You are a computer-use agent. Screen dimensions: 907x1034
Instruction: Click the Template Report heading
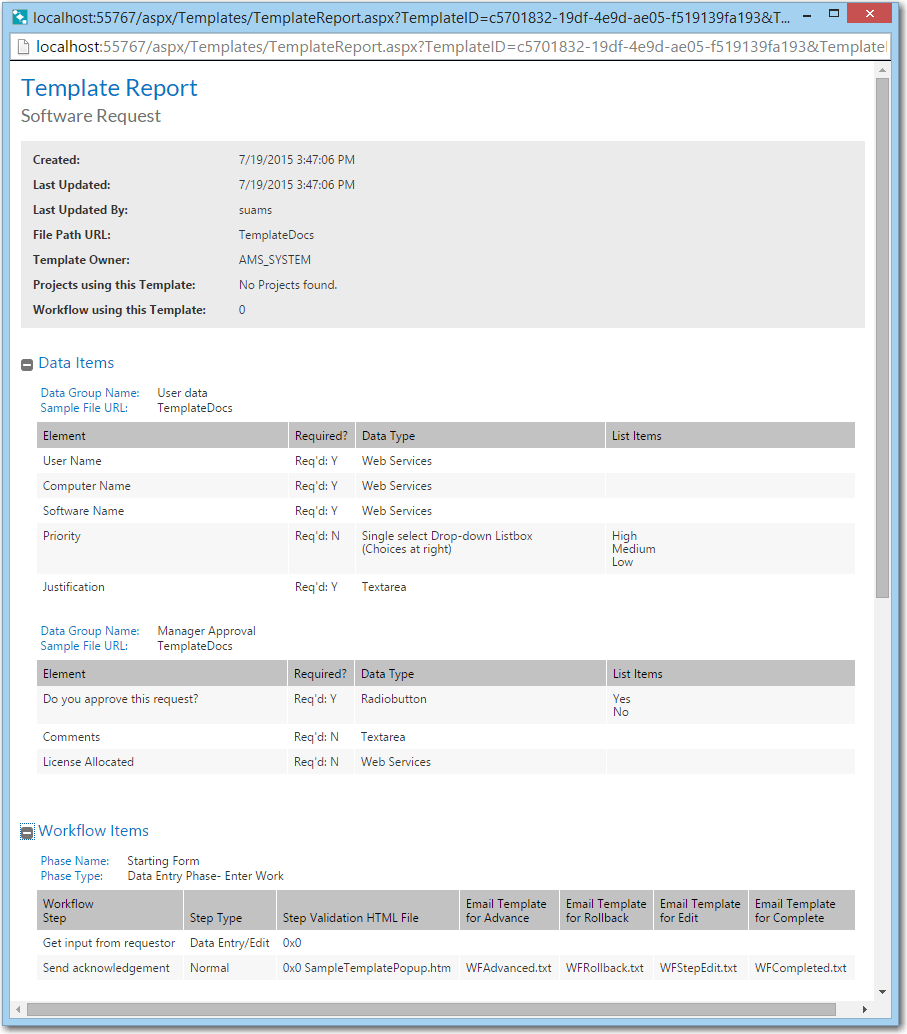coord(109,88)
